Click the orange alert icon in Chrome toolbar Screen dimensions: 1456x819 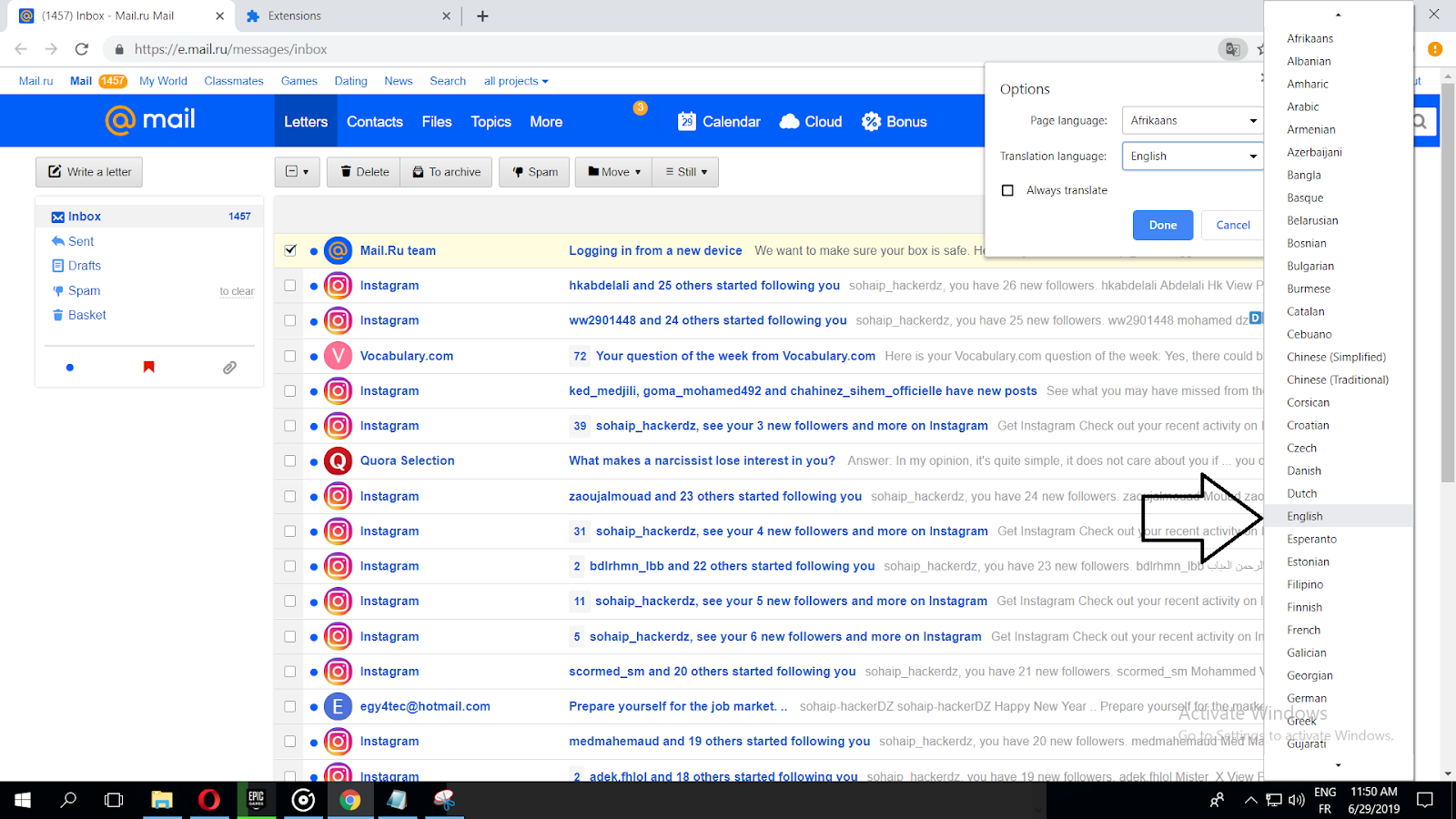point(1435,49)
